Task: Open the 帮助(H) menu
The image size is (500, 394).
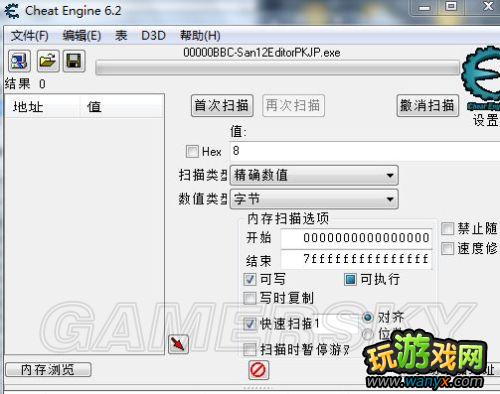Action: point(200,36)
